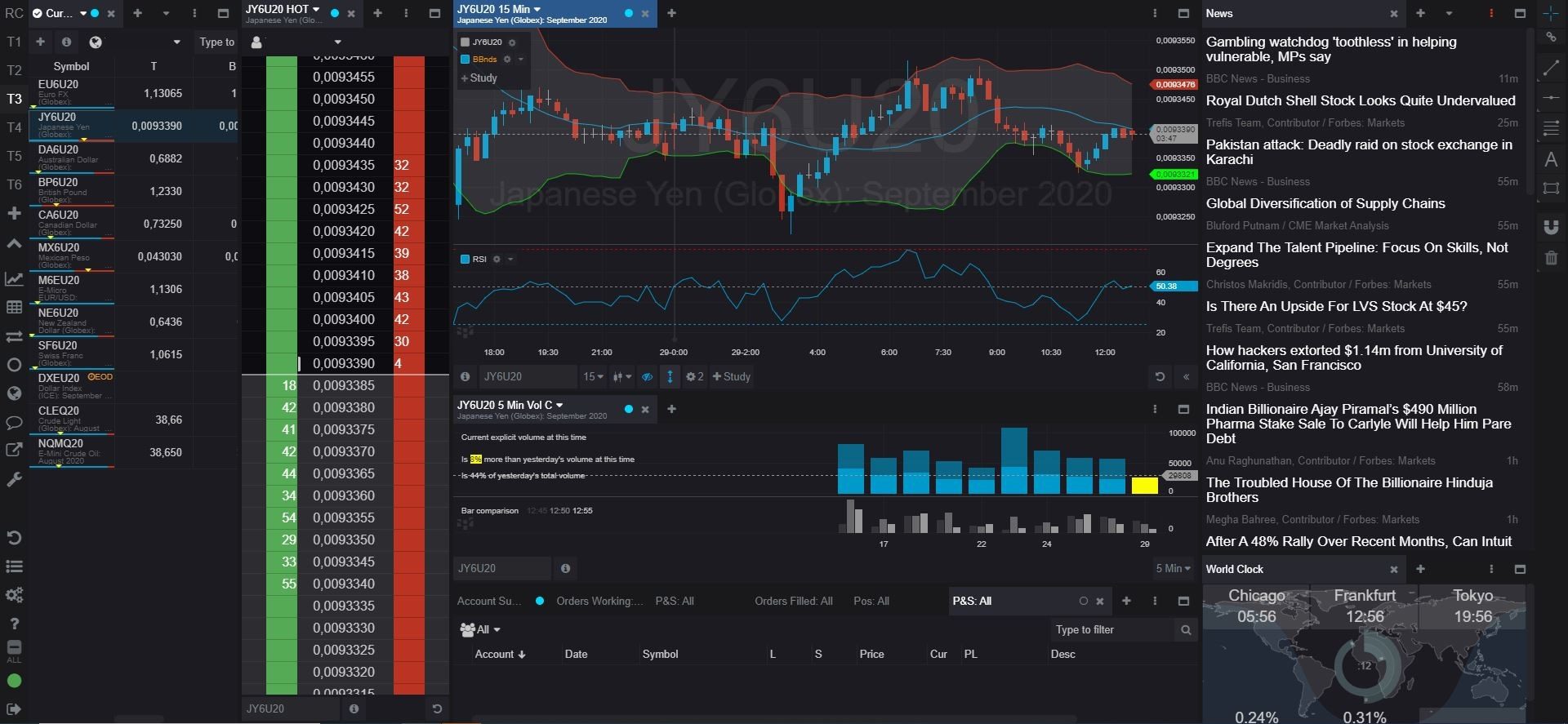The image size is (1568, 724).
Task: Select the text annotation tool
Action: click(x=1551, y=160)
